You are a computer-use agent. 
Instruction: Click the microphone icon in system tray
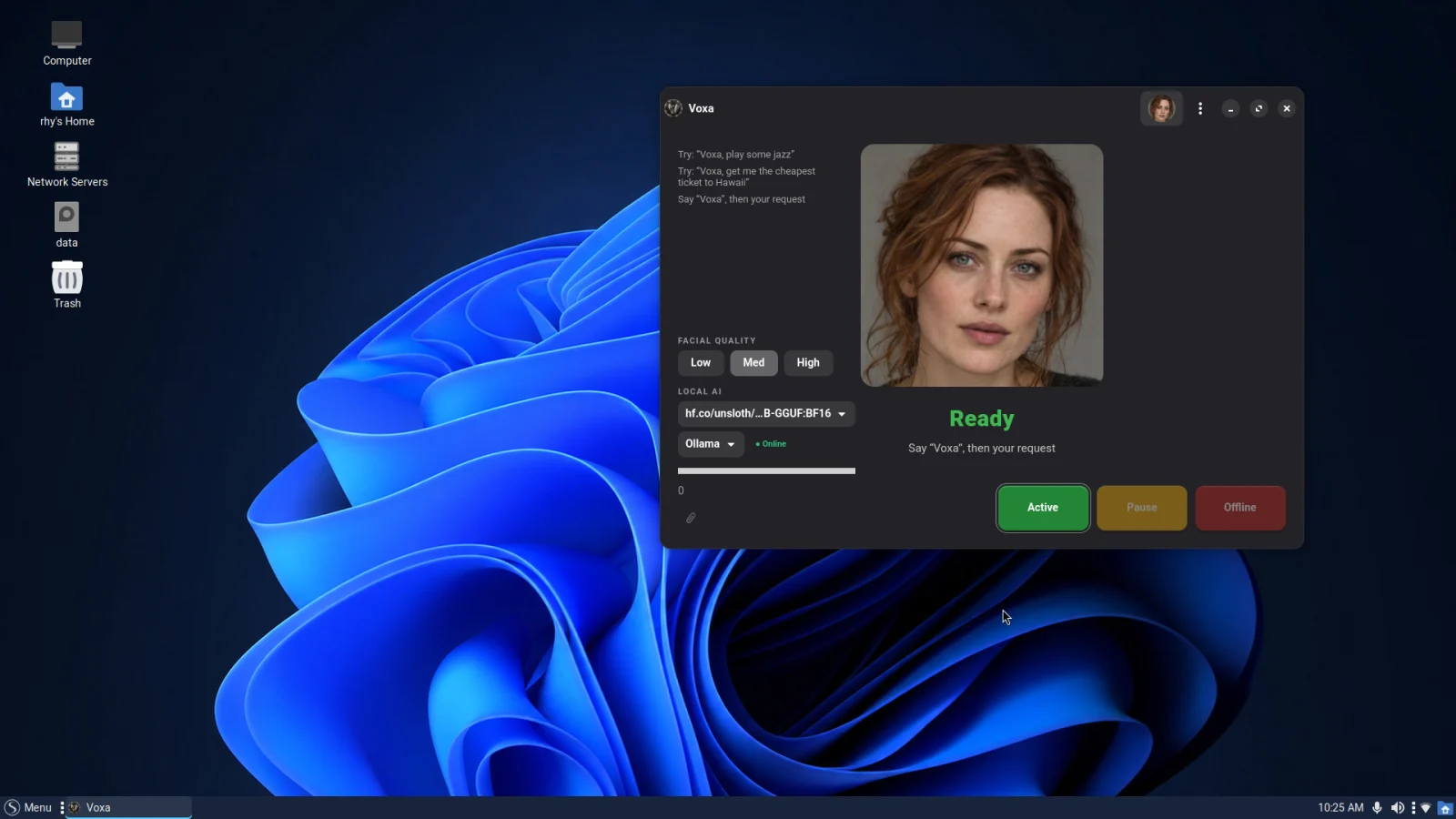coord(1377,807)
